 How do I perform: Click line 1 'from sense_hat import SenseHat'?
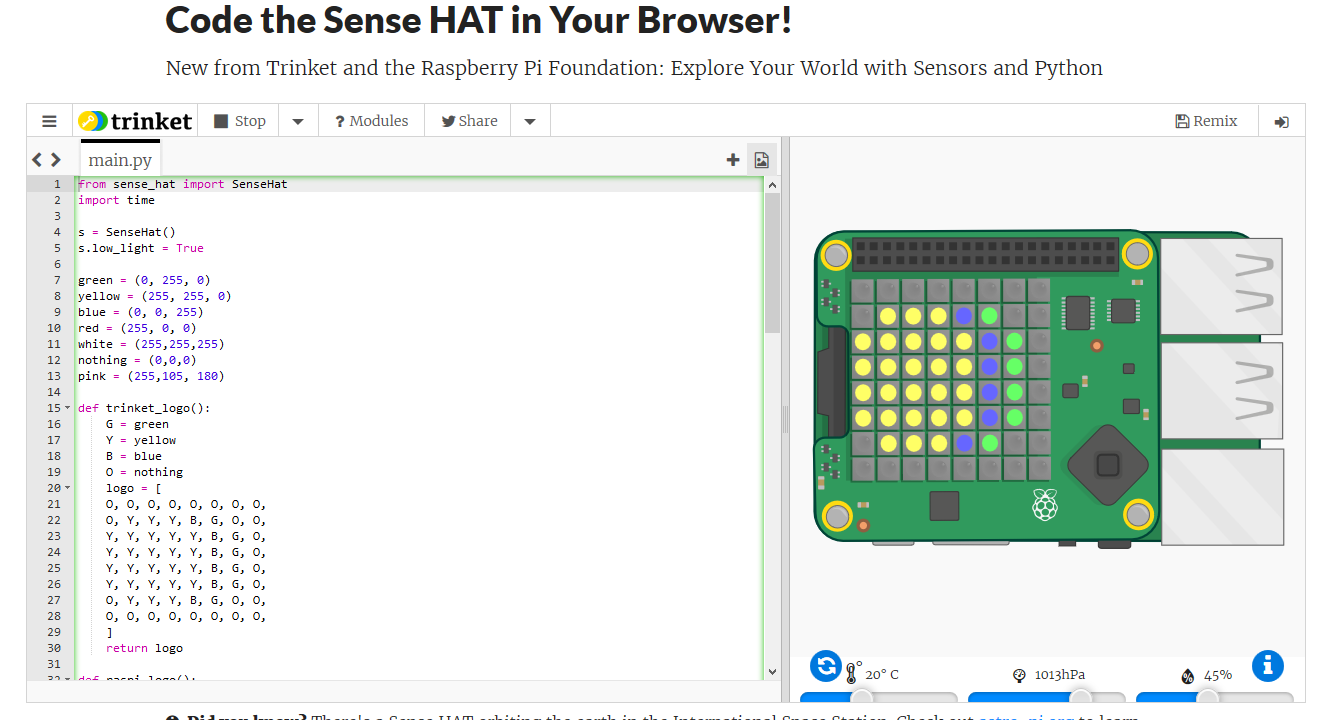tap(183, 184)
